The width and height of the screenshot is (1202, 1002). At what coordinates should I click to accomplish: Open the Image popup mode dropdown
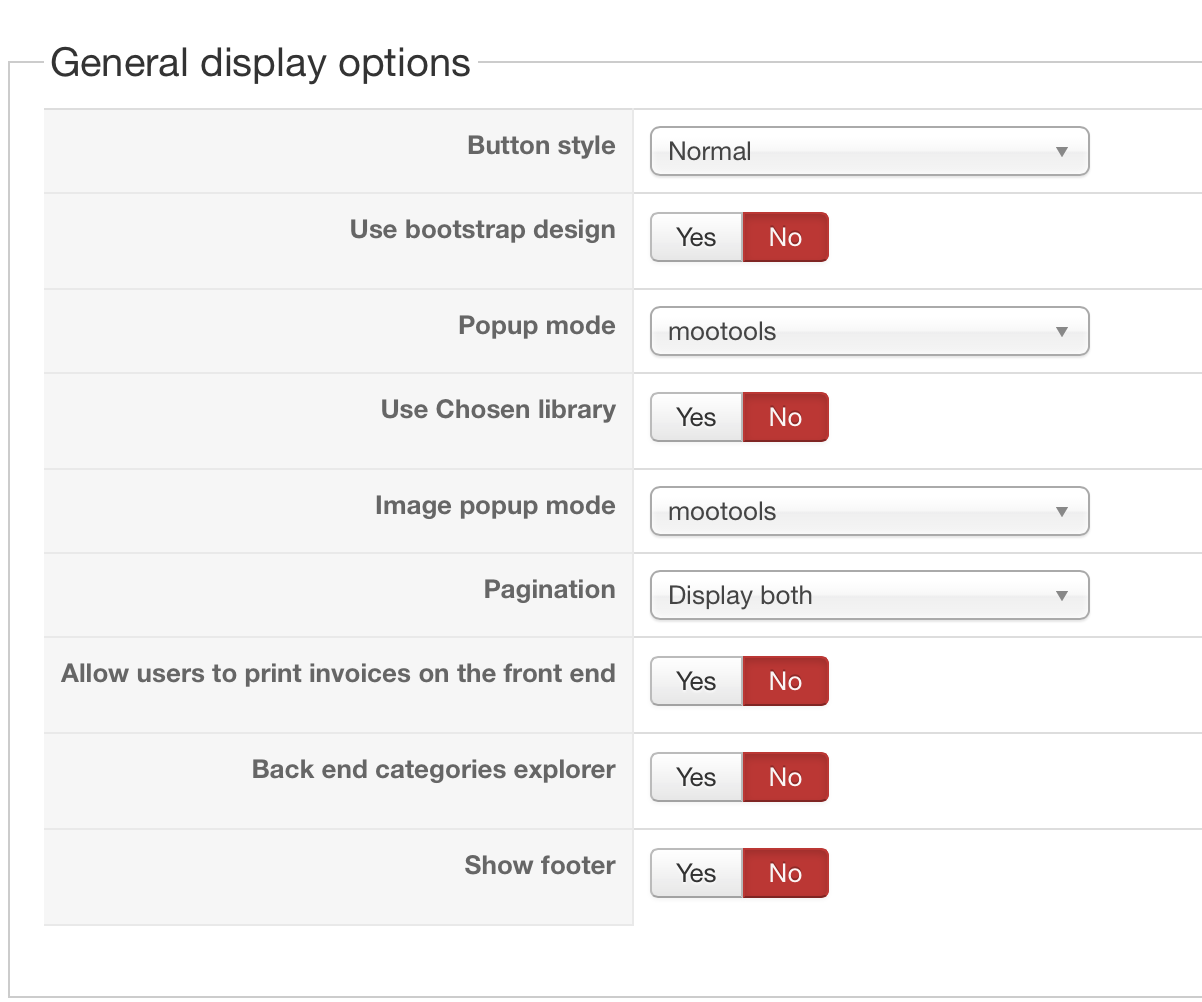(868, 512)
